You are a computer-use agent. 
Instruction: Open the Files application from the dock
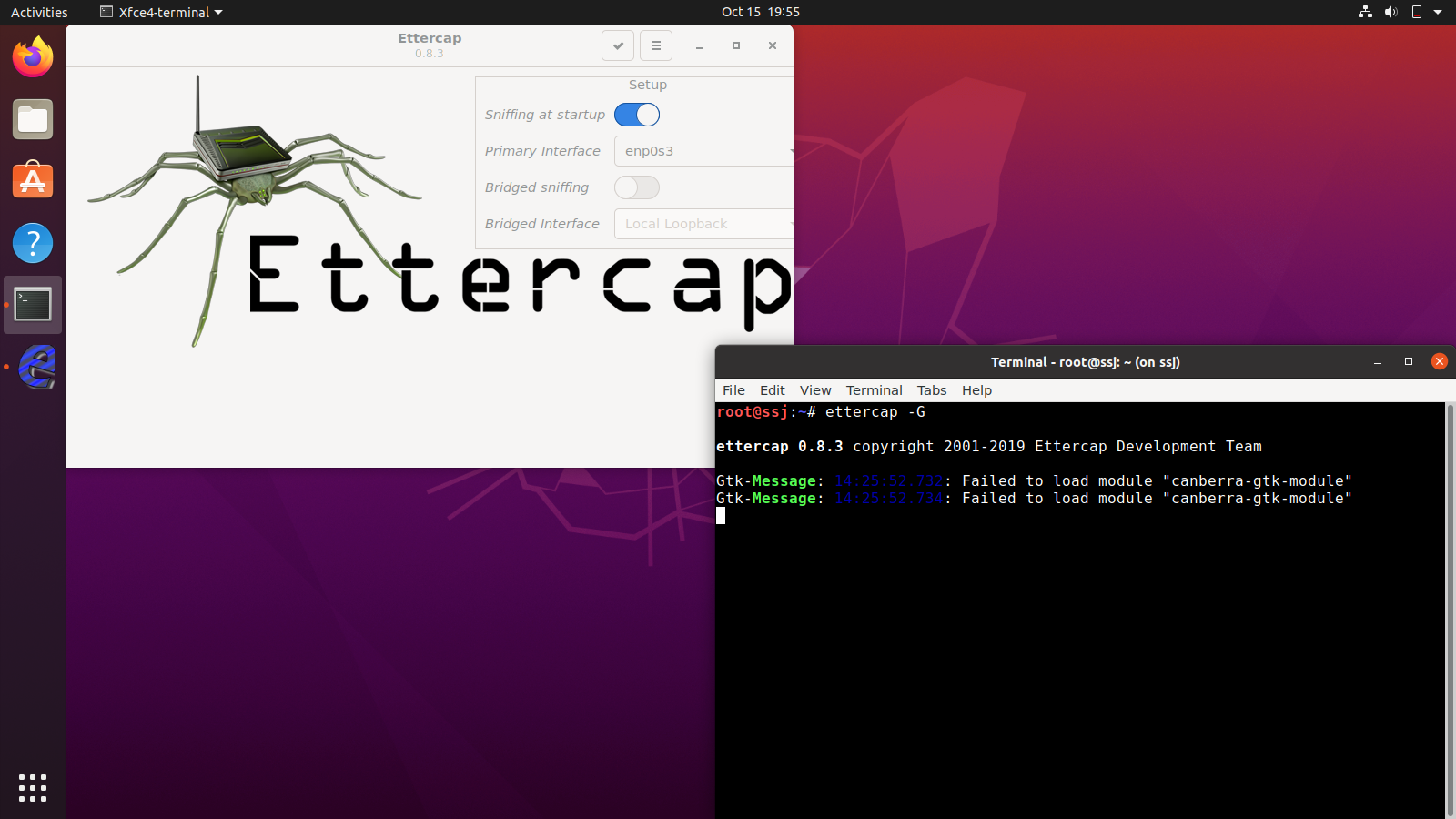click(x=33, y=119)
